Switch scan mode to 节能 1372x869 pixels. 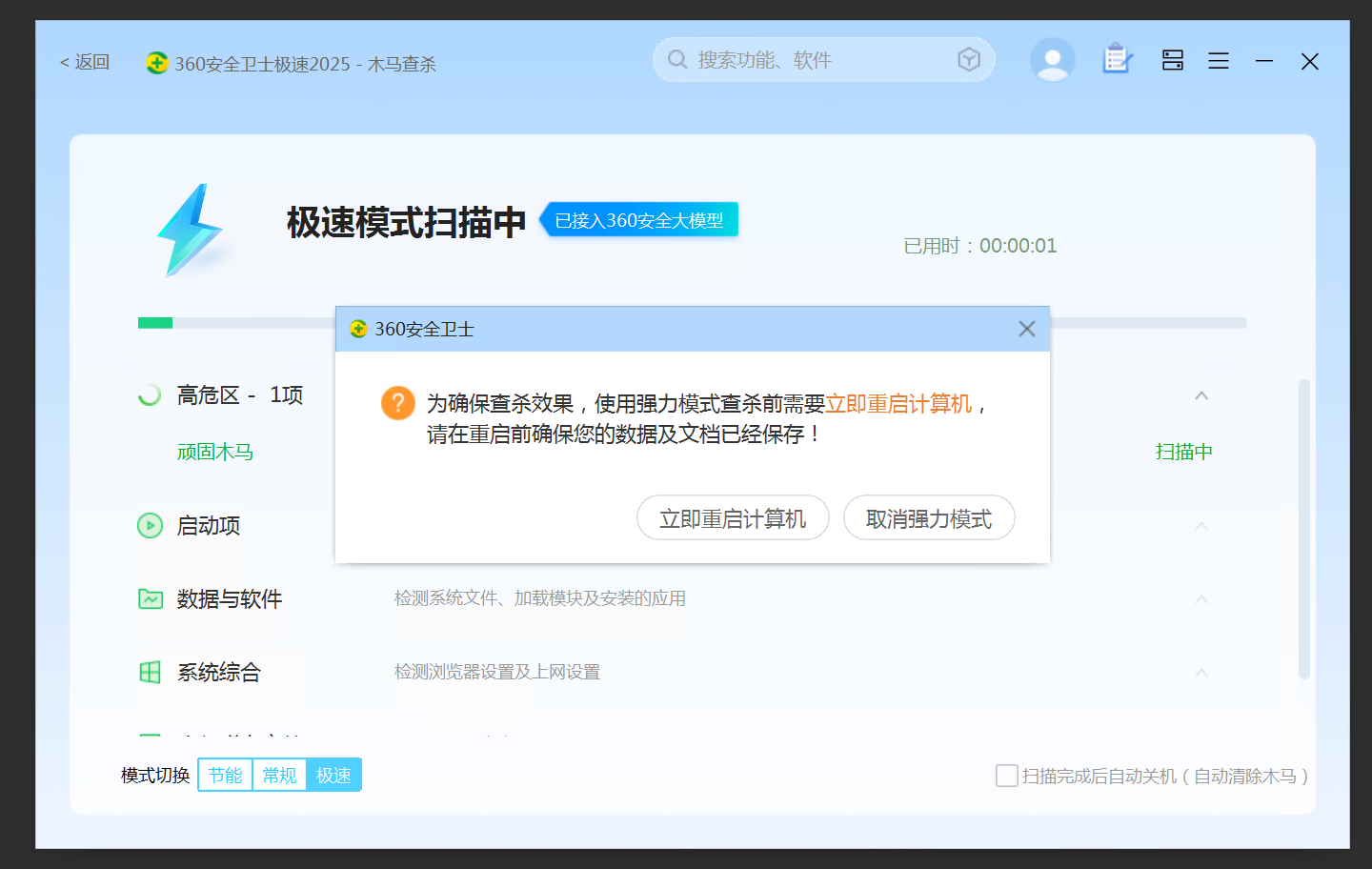click(x=226, y=776)
